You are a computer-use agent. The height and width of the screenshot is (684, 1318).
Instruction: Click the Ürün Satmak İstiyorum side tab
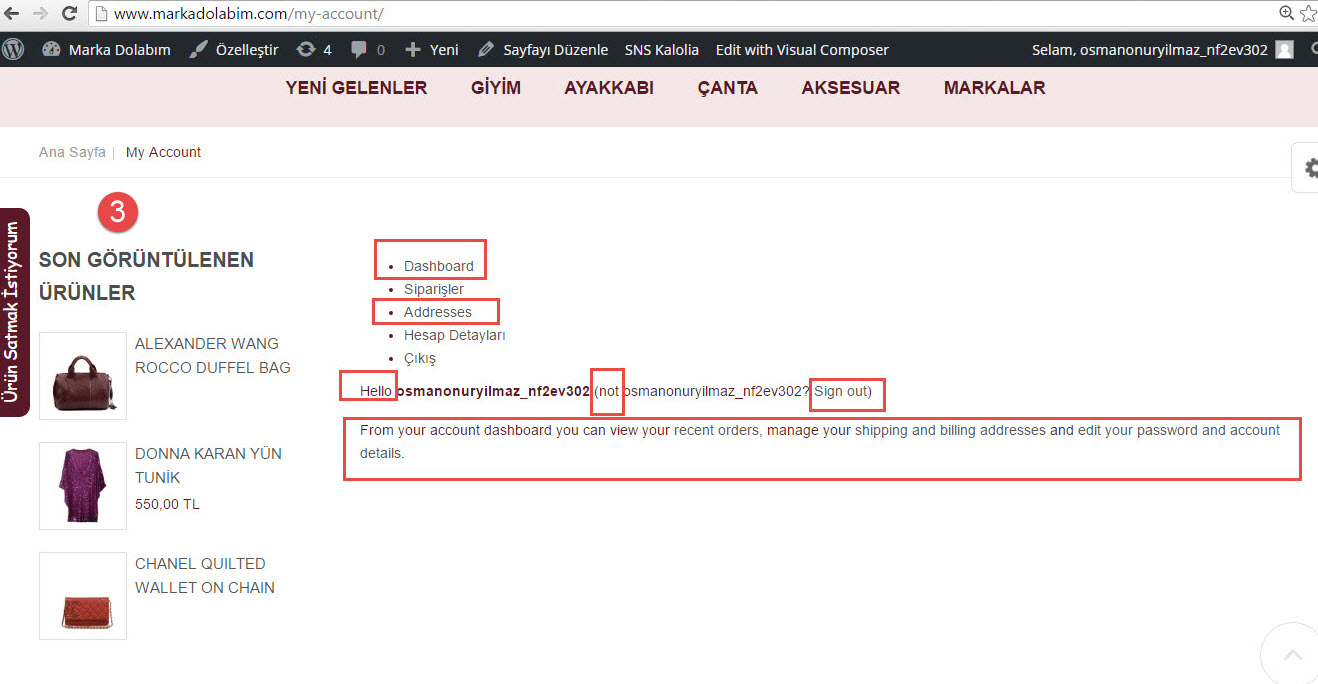point(13,312)
